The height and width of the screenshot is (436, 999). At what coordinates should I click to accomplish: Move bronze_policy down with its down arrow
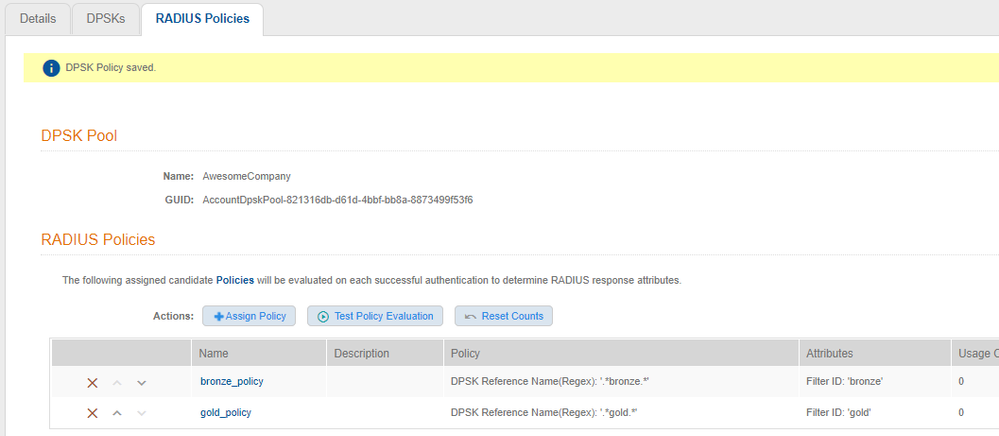click(141, 382)
